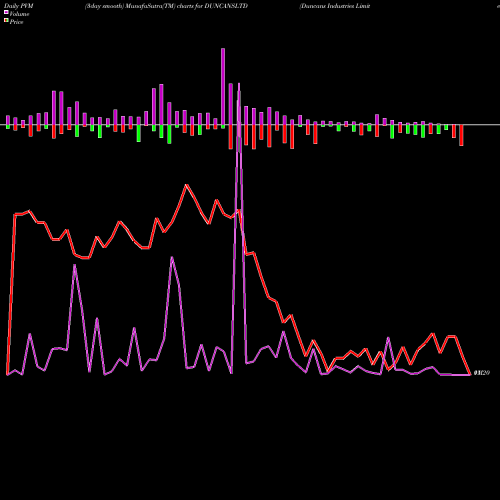The width and height of the screenshot is (500, 500).
Task: Click the 'Duncans Industries Limit' company name text
Action: click(x=335, y=6)
